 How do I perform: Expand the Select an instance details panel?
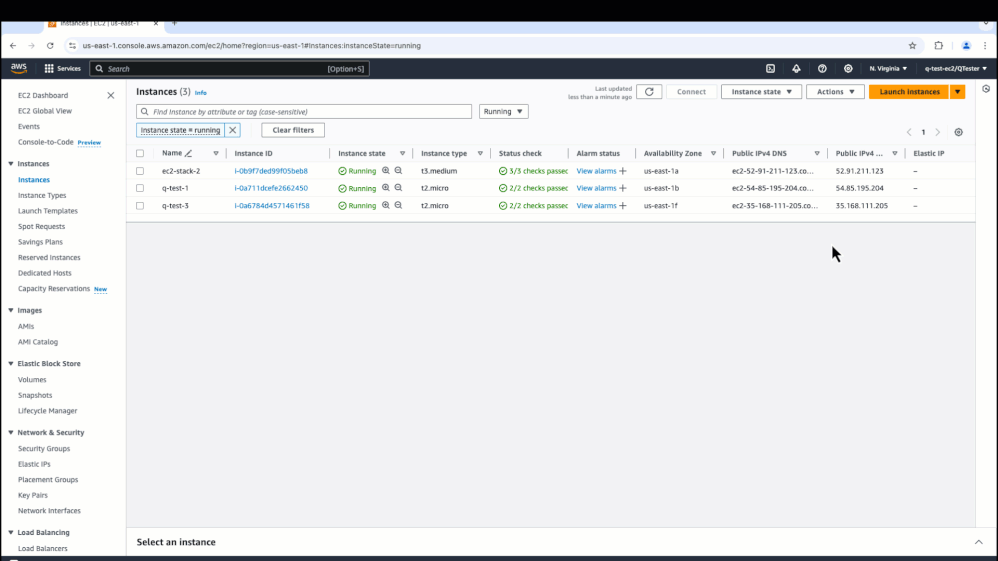(x=978, y=542)
